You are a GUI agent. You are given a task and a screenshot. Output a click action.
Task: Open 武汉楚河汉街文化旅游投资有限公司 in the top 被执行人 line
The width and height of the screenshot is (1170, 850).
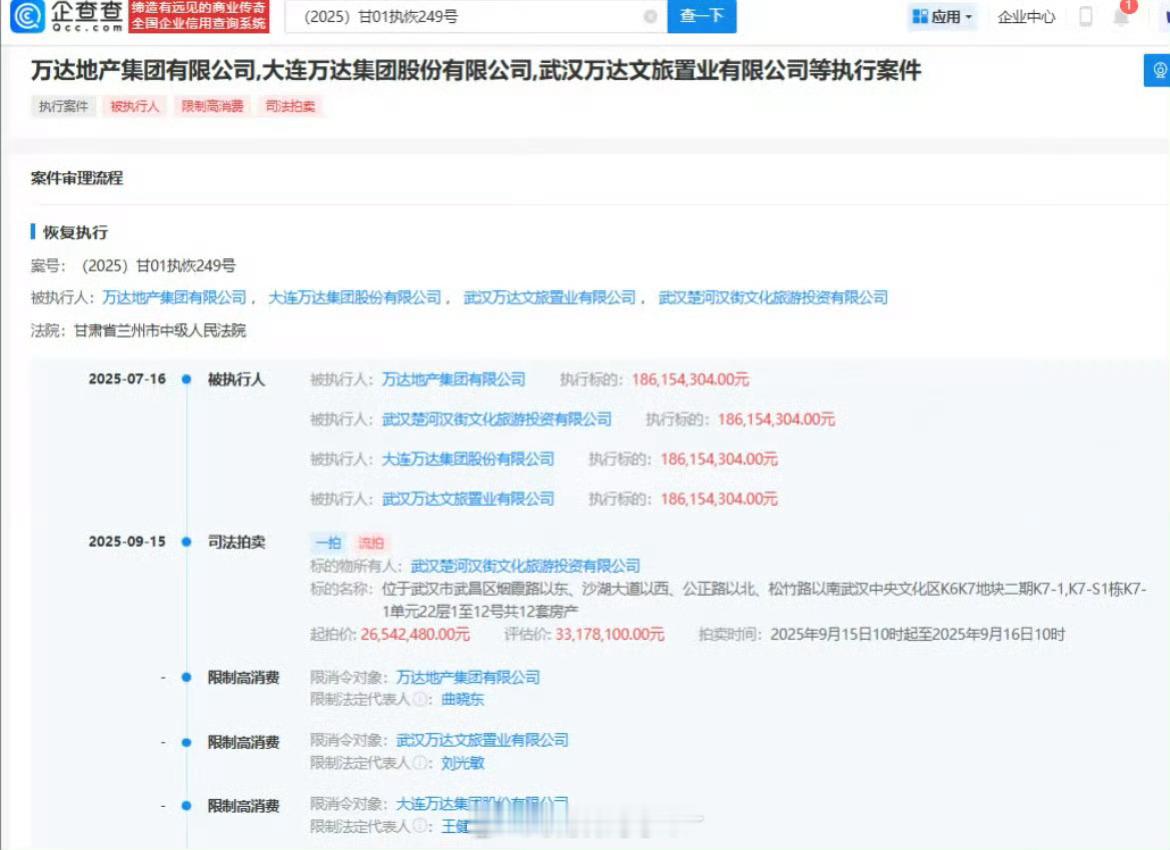tap(773, 297)
